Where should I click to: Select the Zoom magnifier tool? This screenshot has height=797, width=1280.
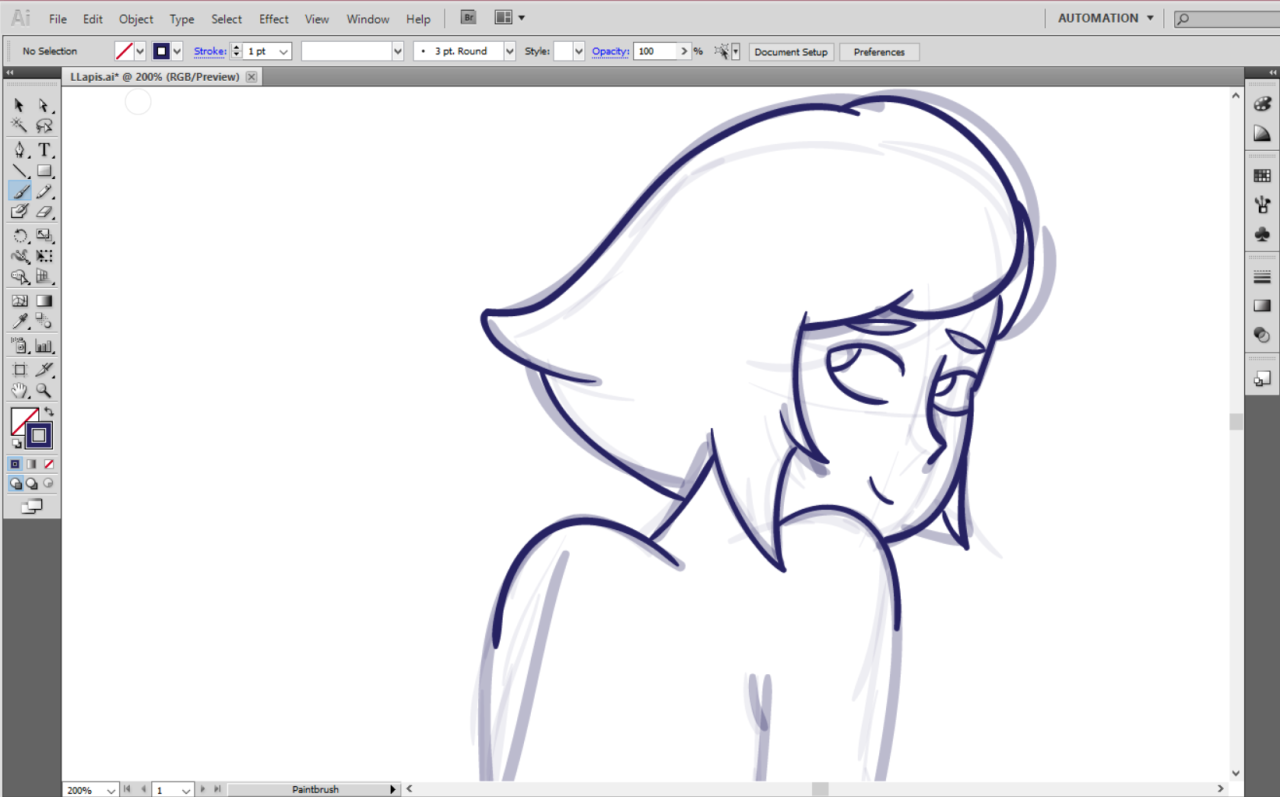click(44, 391)
